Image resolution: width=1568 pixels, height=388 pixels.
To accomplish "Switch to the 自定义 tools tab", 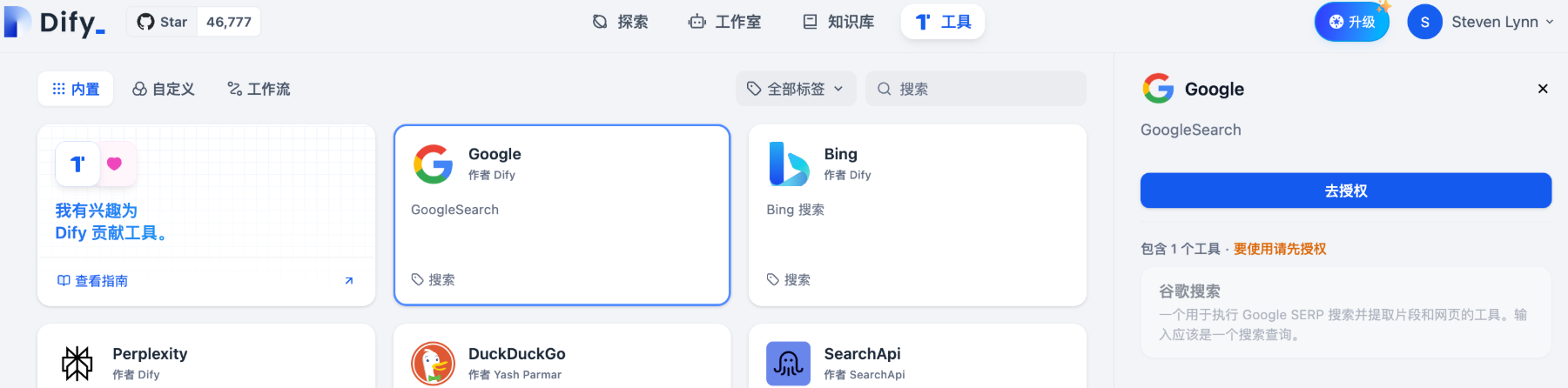I will click(x=163, y=89).
